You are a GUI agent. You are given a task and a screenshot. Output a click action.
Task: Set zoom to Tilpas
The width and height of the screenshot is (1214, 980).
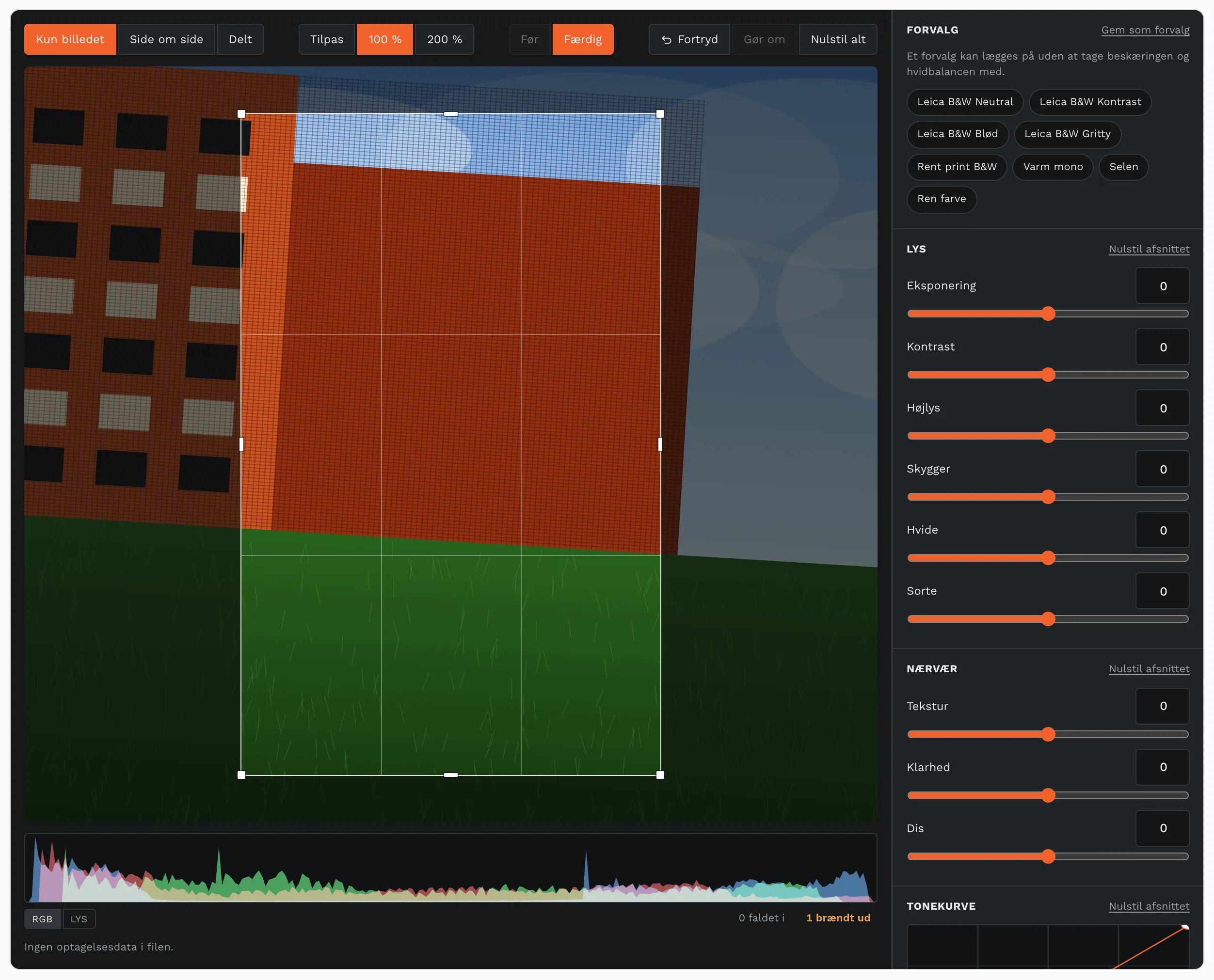tap(326, 40)
